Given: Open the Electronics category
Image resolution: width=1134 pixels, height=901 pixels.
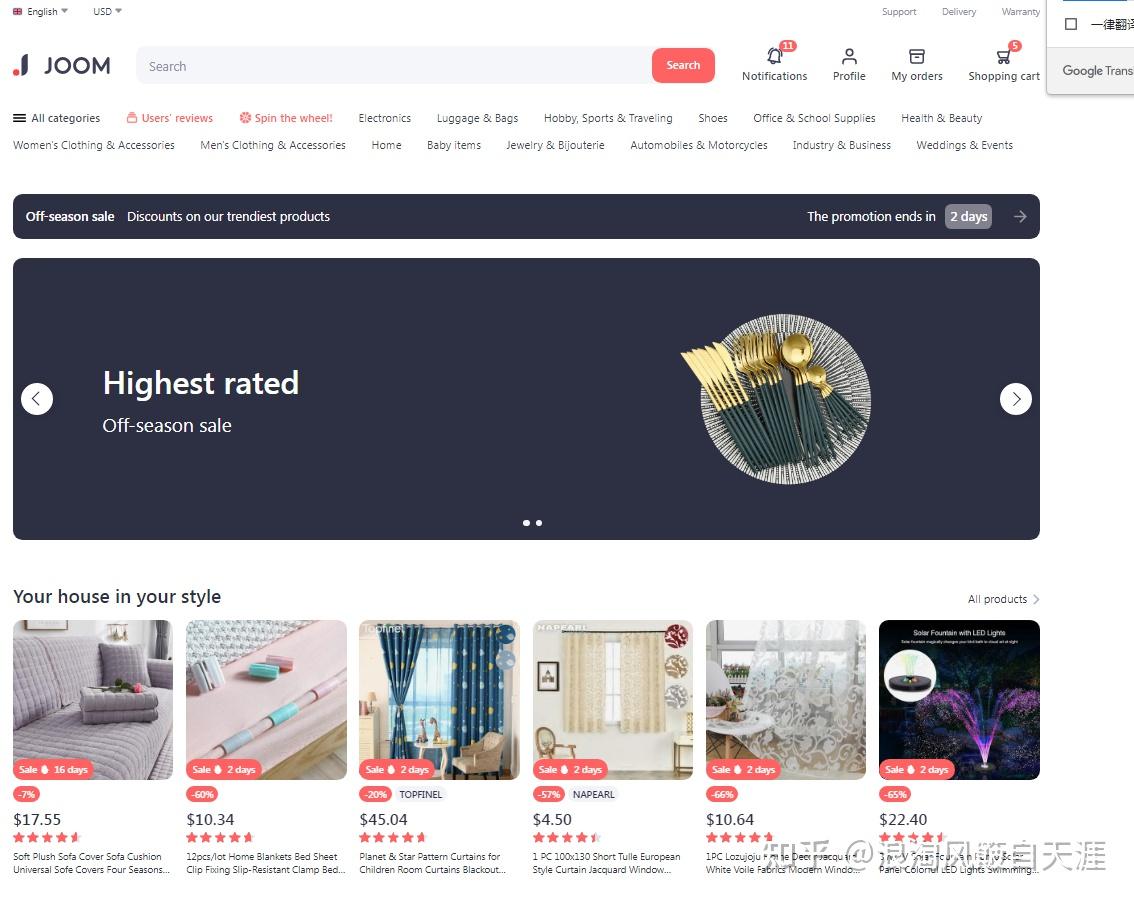Looking at the screenshot, I should 385,118.
